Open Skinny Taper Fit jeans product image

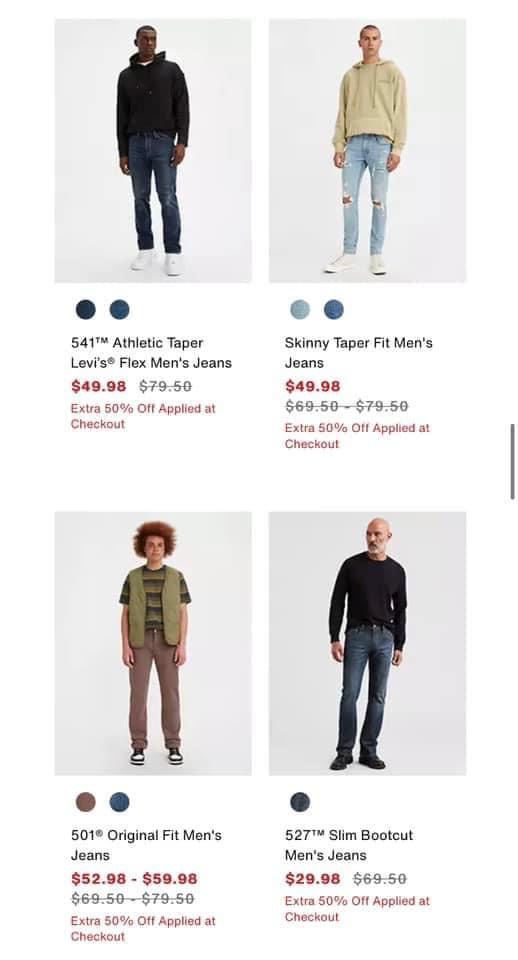[367, 151]
